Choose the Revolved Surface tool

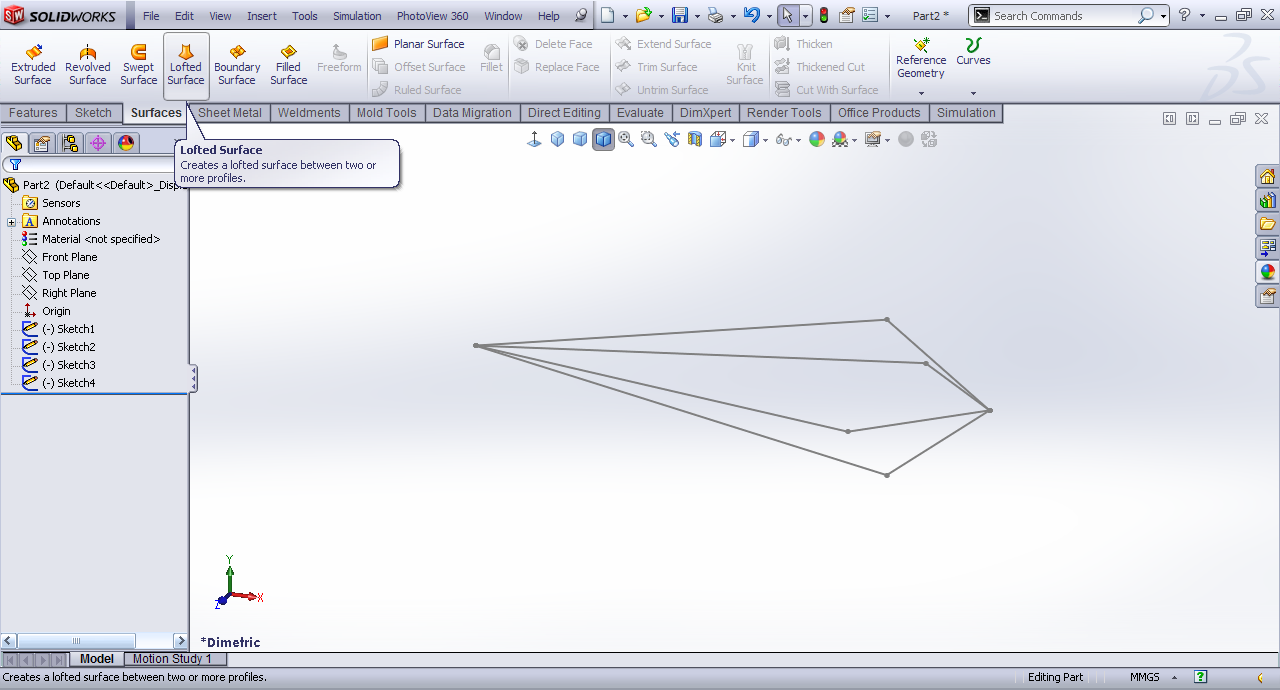coord(87,66)
